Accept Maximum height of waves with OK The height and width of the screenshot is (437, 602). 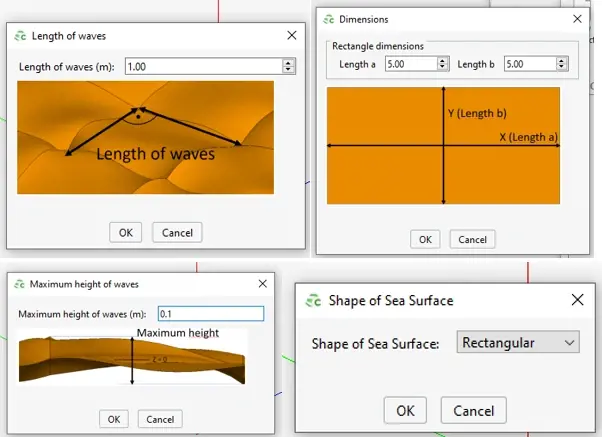pos(113,419)
